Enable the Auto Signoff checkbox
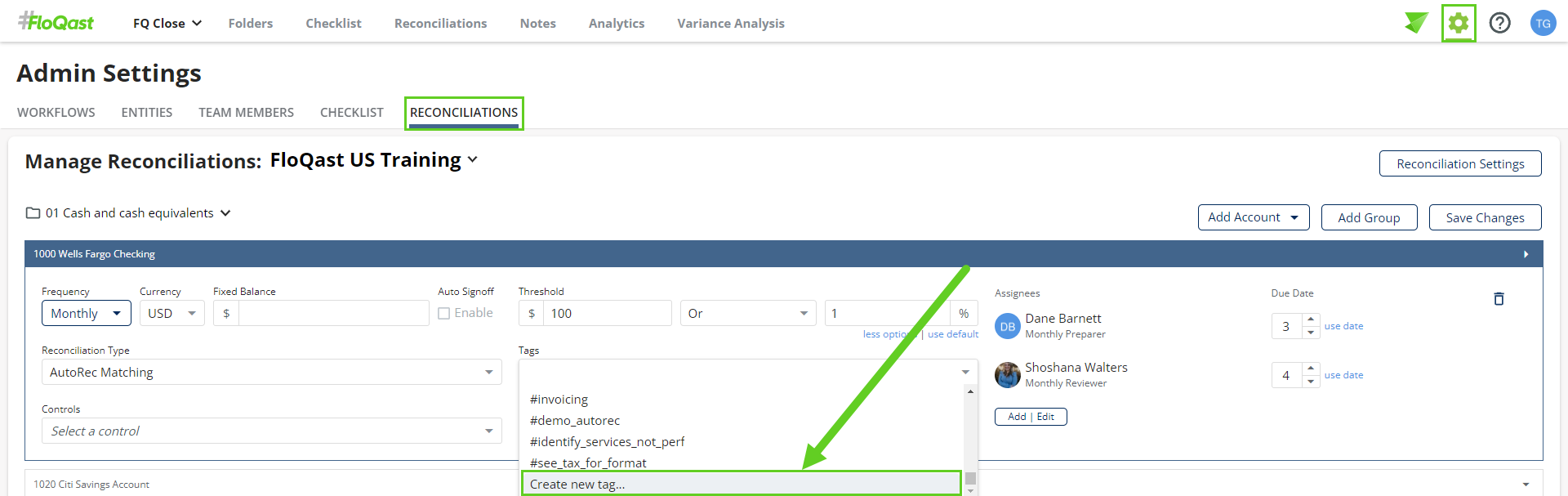The height and width of the screenshot is (496, 1568). 444,313
